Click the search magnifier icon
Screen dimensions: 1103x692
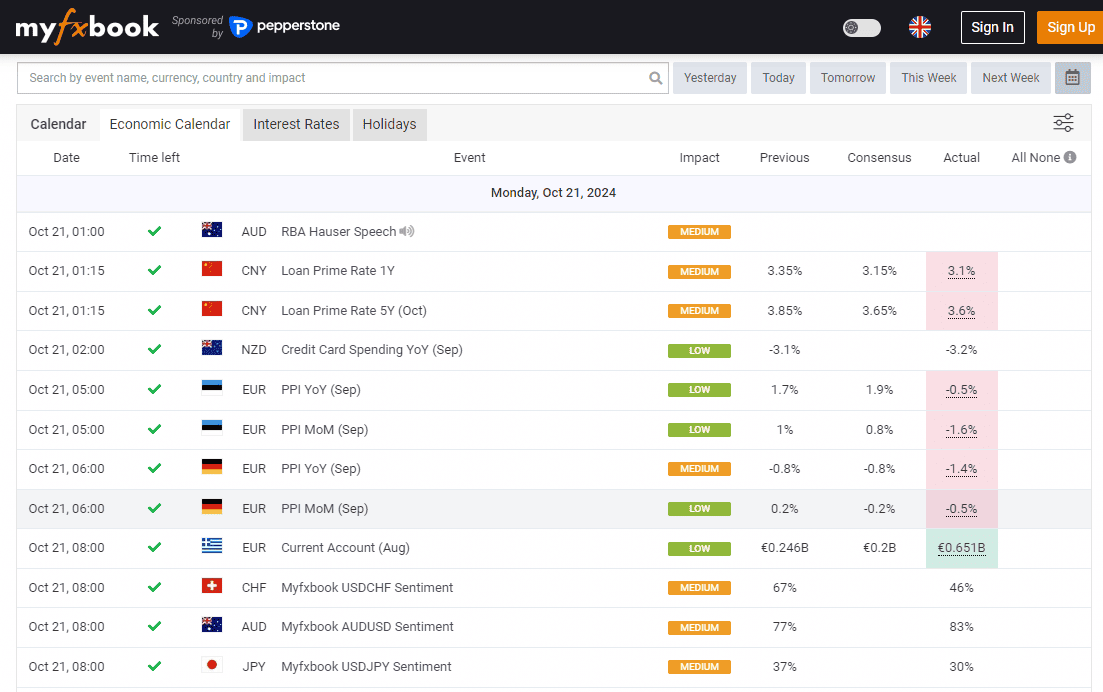coord(655,78)
